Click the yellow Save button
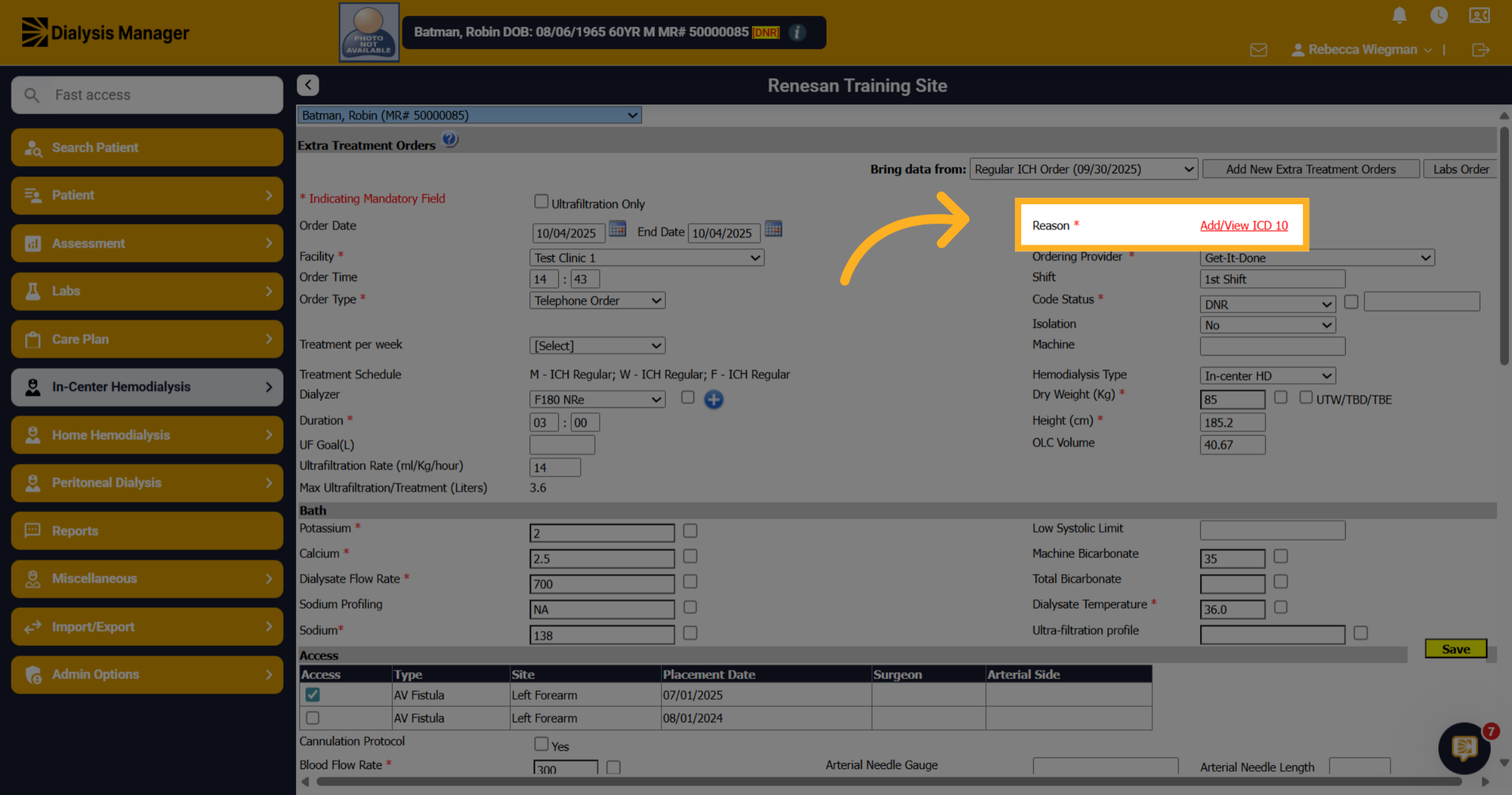 1456,649
